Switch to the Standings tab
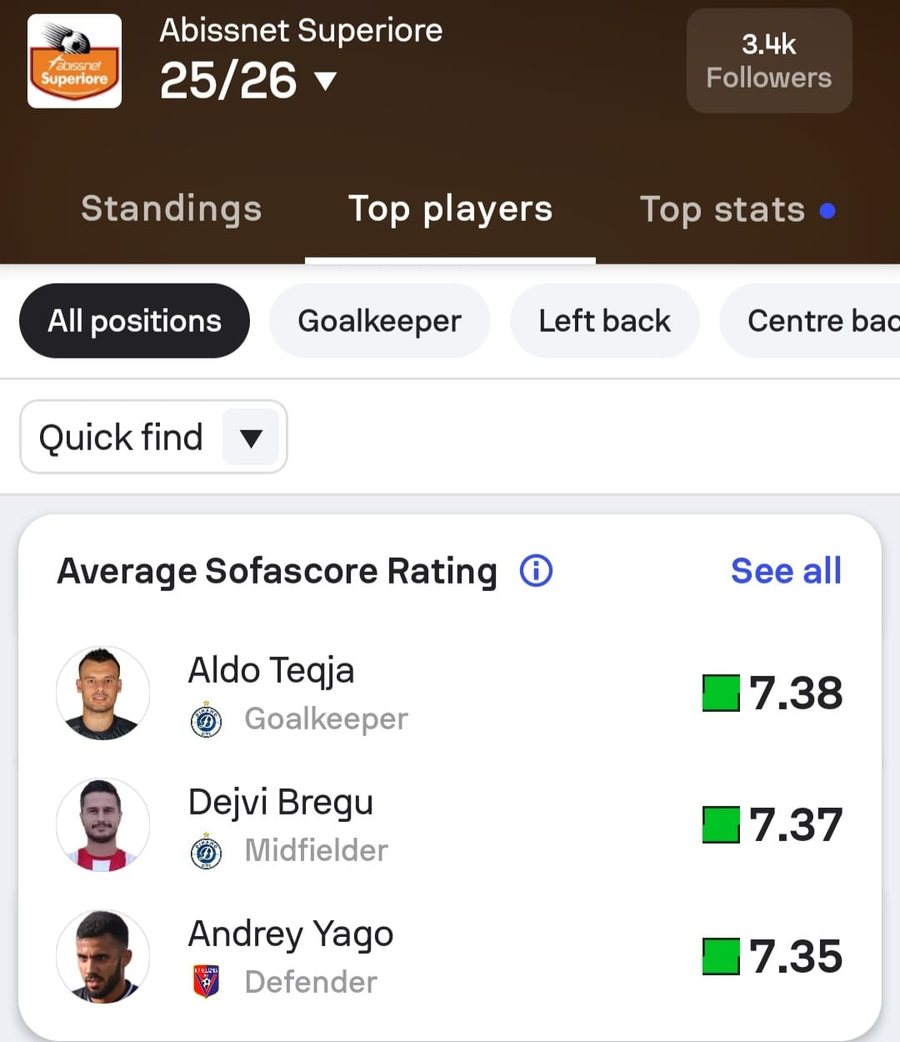The height and width of the screenshot is (1042, 900). [x=171, y=209]
